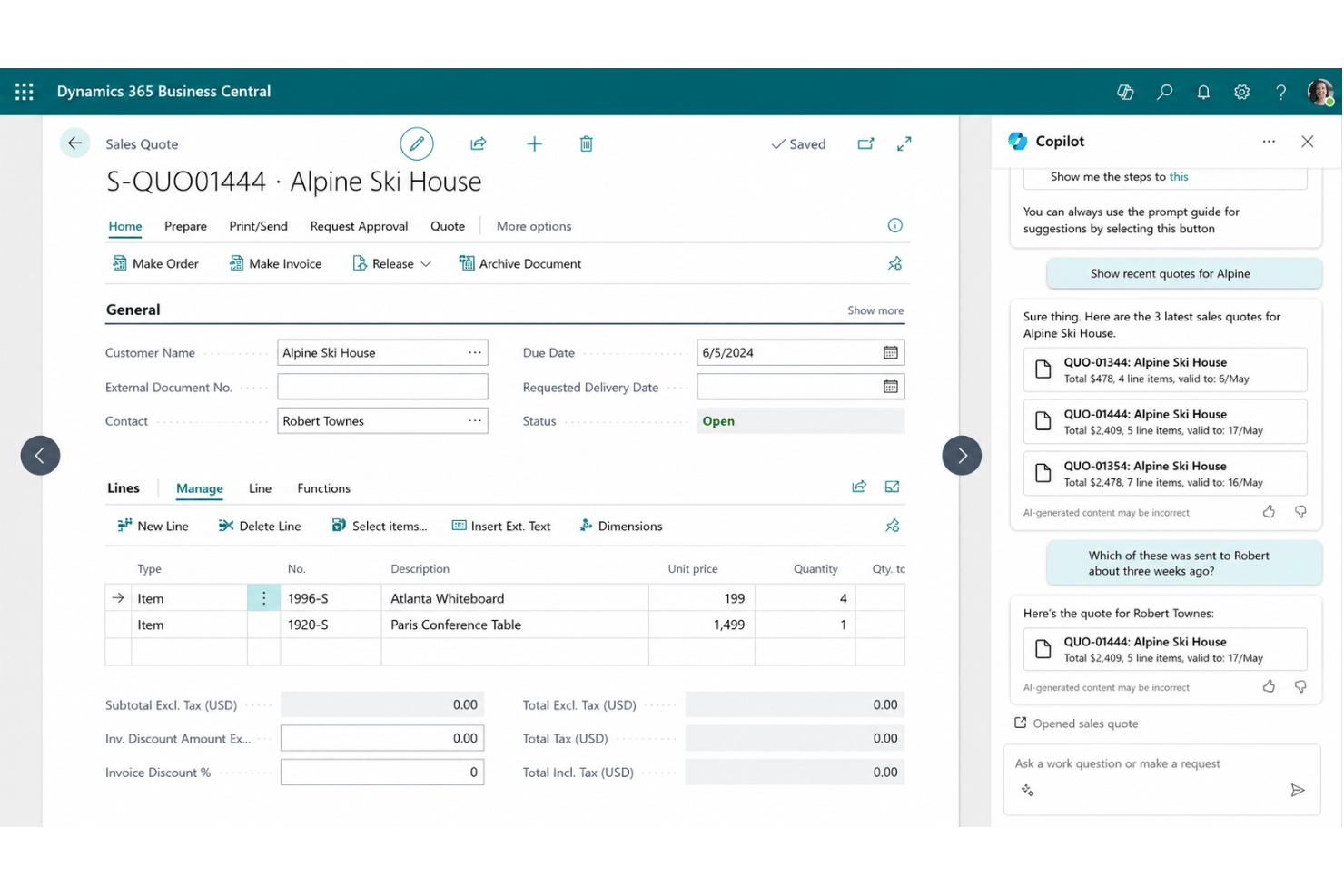Open the Print/Send tab
This screenshot has height=896, width=1344.
point(258,226)
